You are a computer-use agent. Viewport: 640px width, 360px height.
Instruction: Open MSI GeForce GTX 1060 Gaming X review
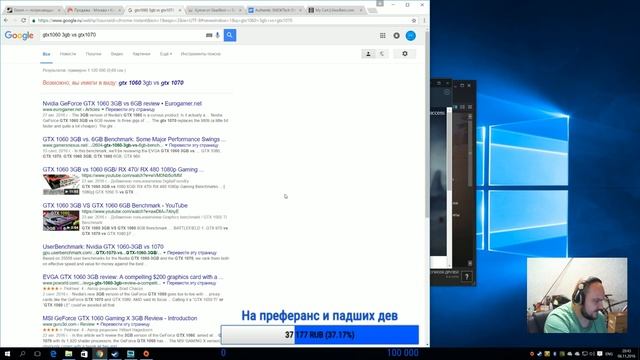tap(120, 318)
